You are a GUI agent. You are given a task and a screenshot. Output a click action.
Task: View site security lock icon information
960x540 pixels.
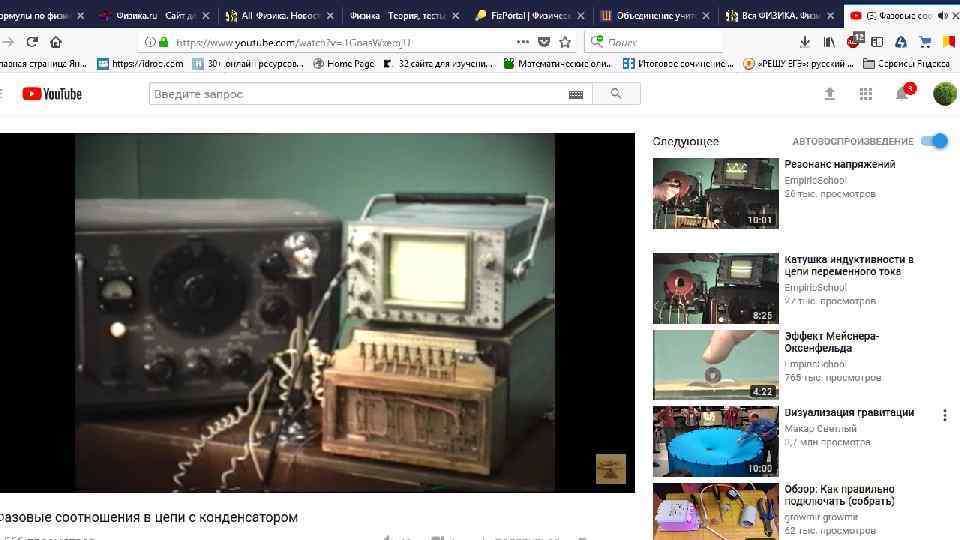pyautogui.click(x=163, y=42)
